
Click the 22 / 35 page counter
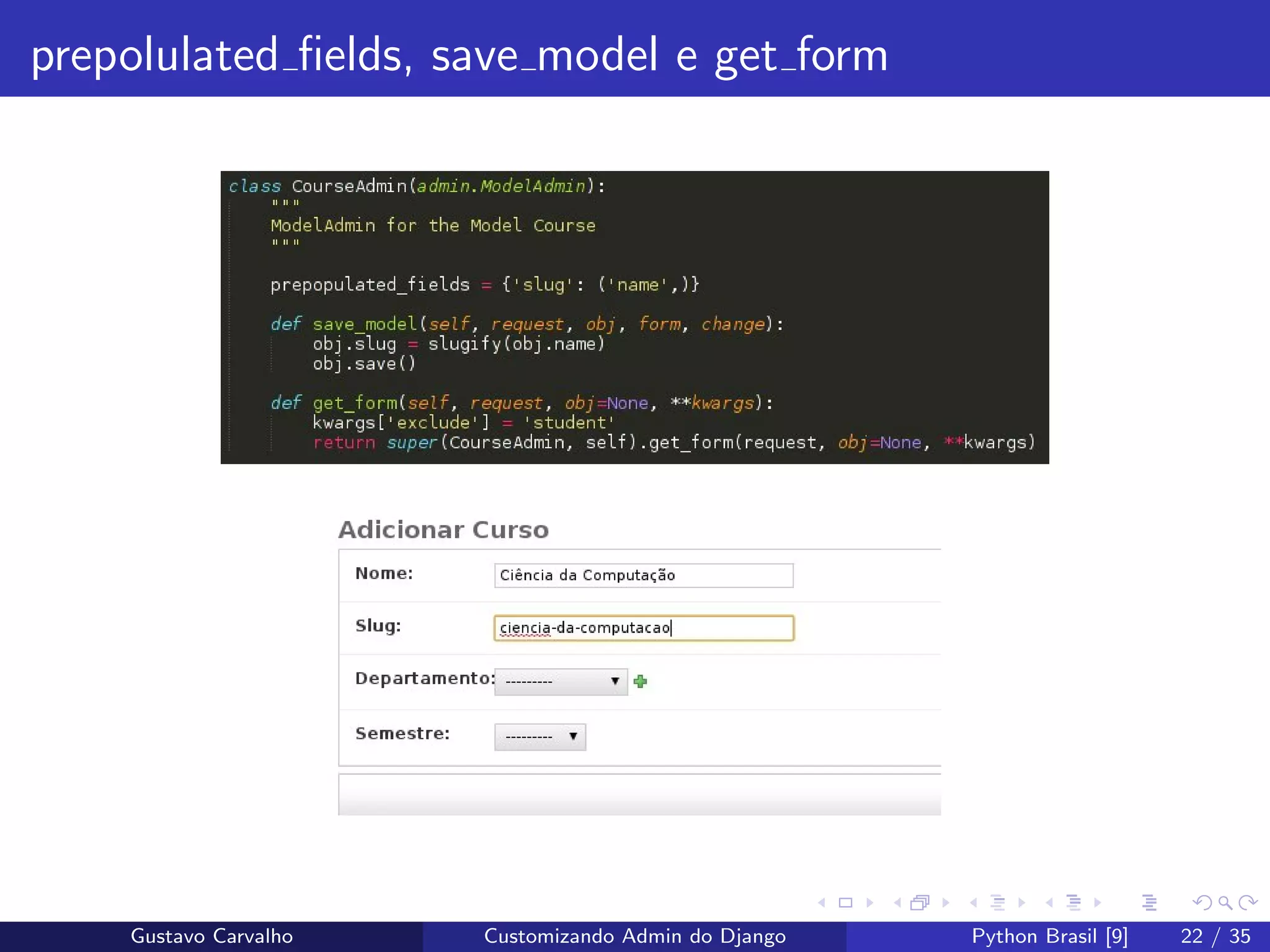tap(1215, 936)
